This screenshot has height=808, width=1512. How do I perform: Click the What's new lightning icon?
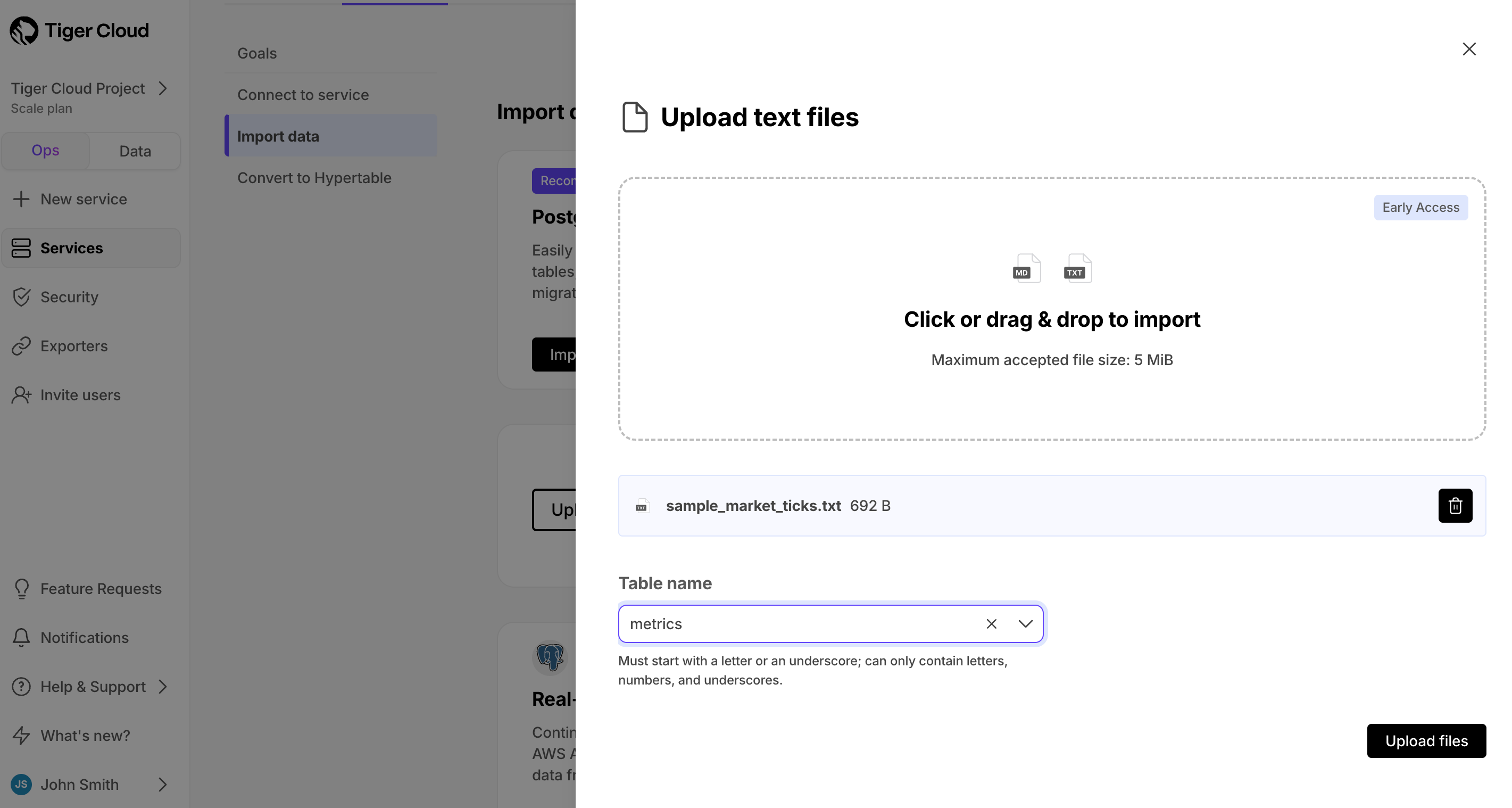22,735
